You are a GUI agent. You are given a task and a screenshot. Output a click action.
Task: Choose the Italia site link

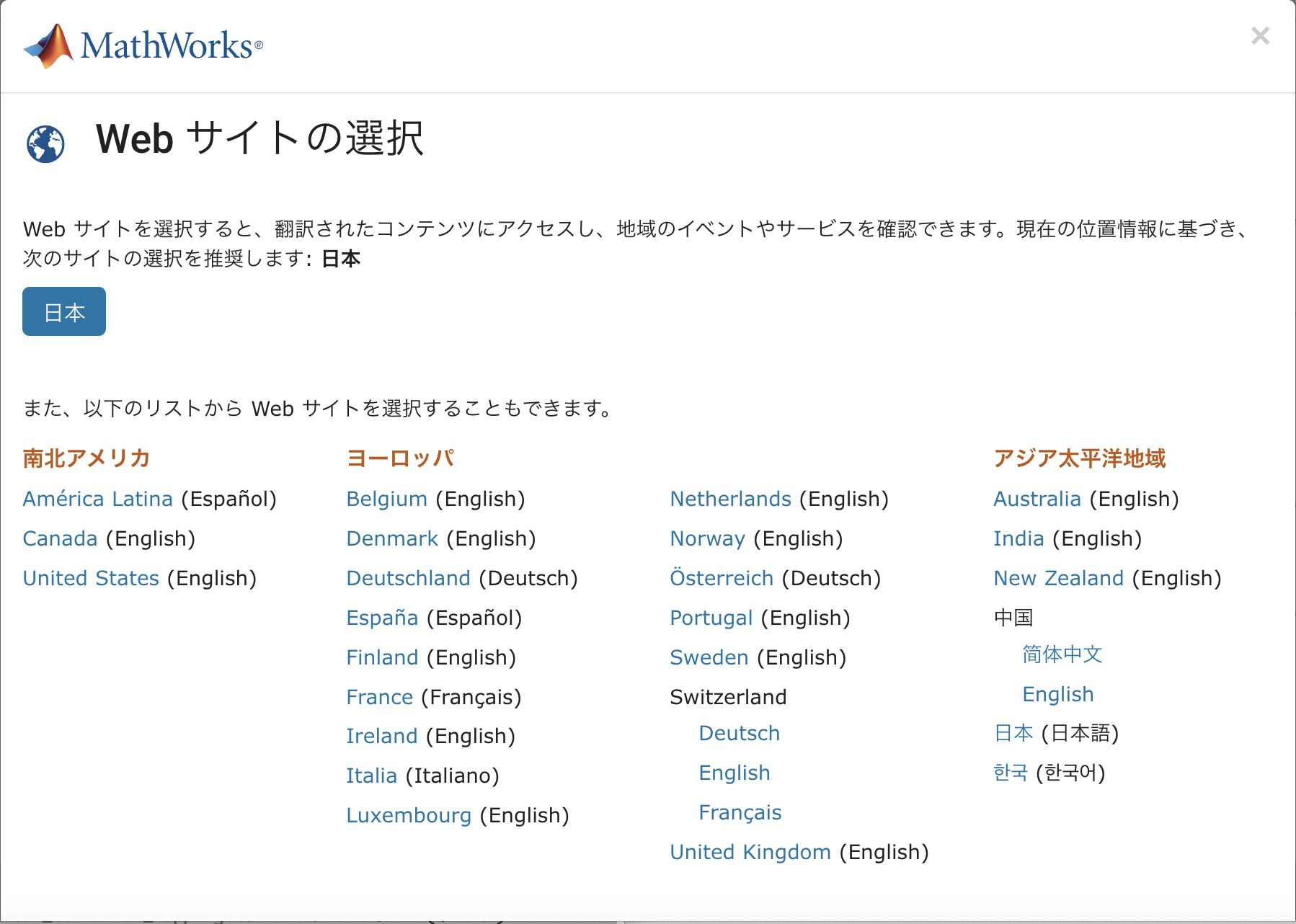tap(371, 776)
